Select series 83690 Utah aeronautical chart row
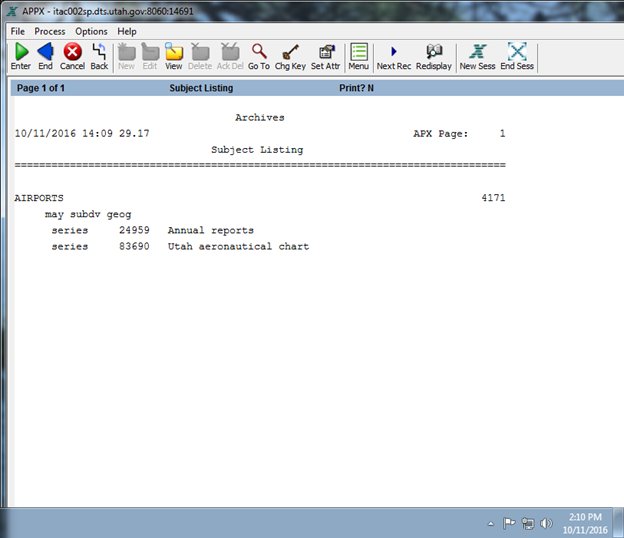The width and height of the screenshot is (624, 538). pos(180,246)
